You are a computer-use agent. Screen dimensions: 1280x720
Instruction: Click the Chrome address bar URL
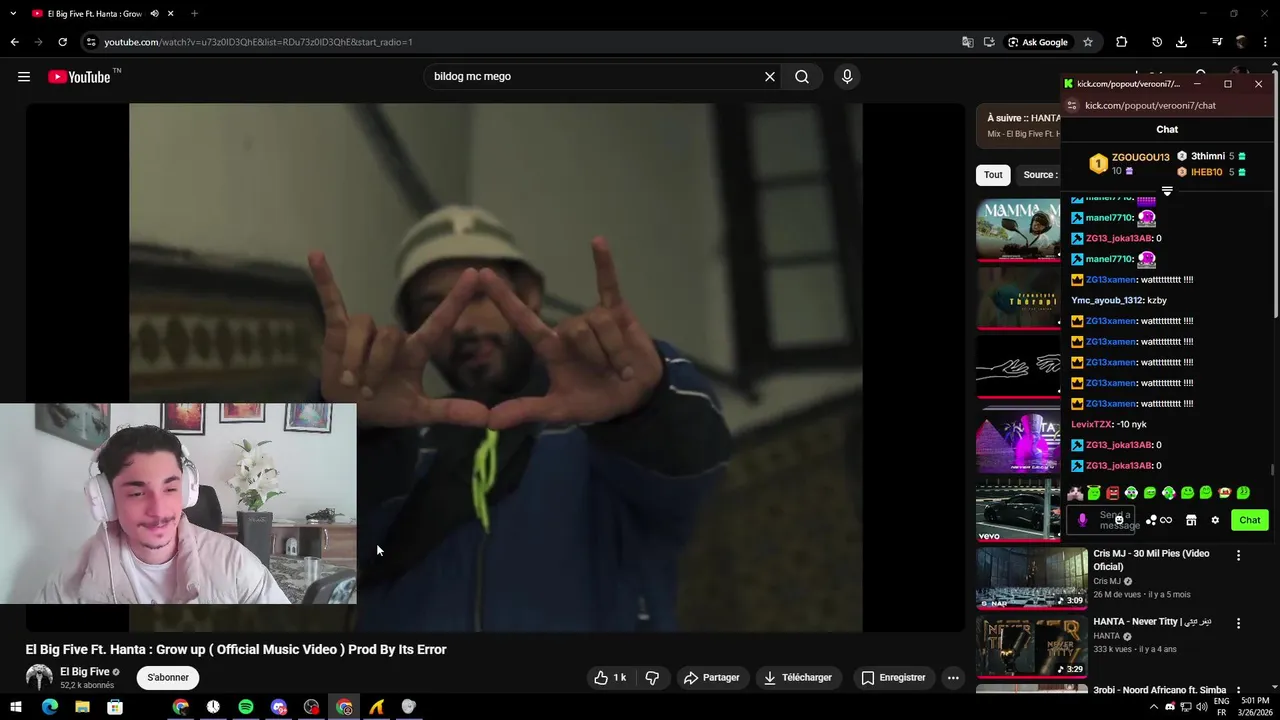(258, 42)
